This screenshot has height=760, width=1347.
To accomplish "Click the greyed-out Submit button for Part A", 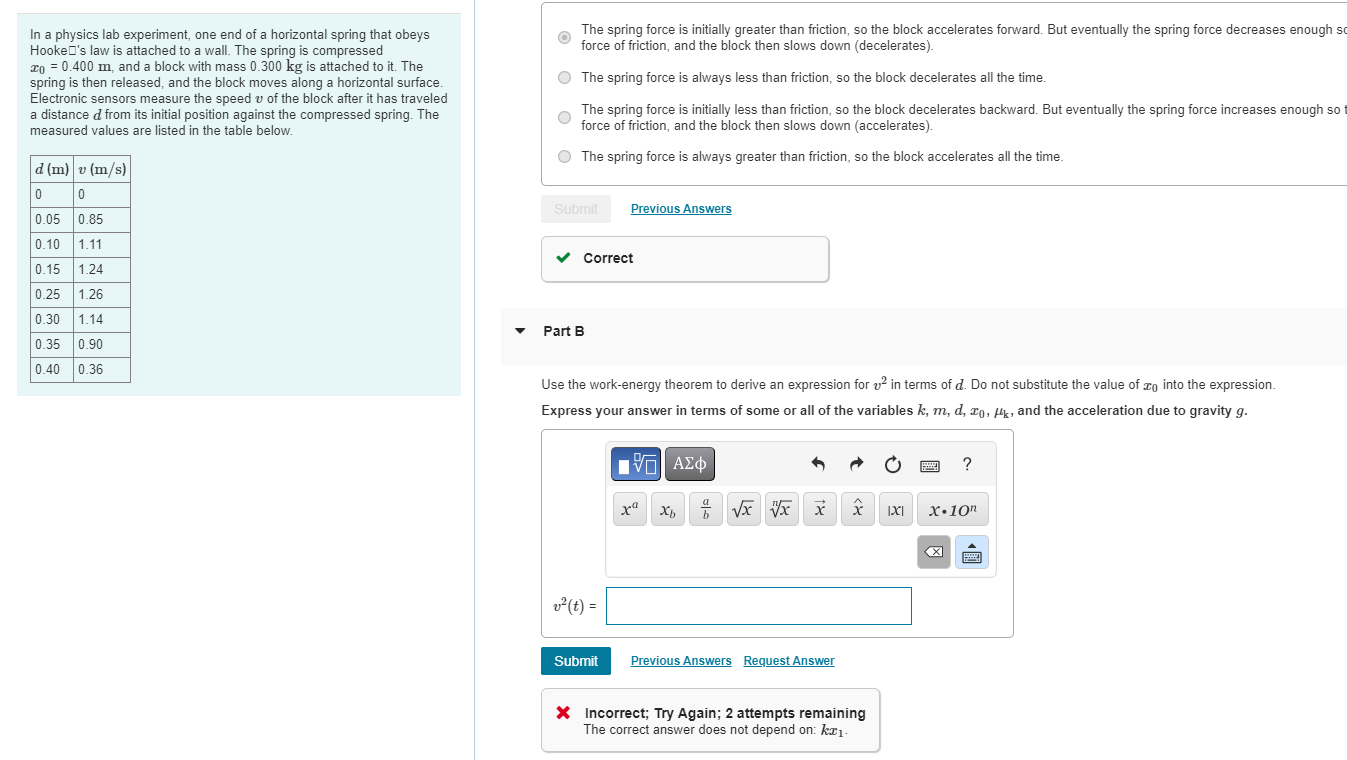I will (576, 209).
